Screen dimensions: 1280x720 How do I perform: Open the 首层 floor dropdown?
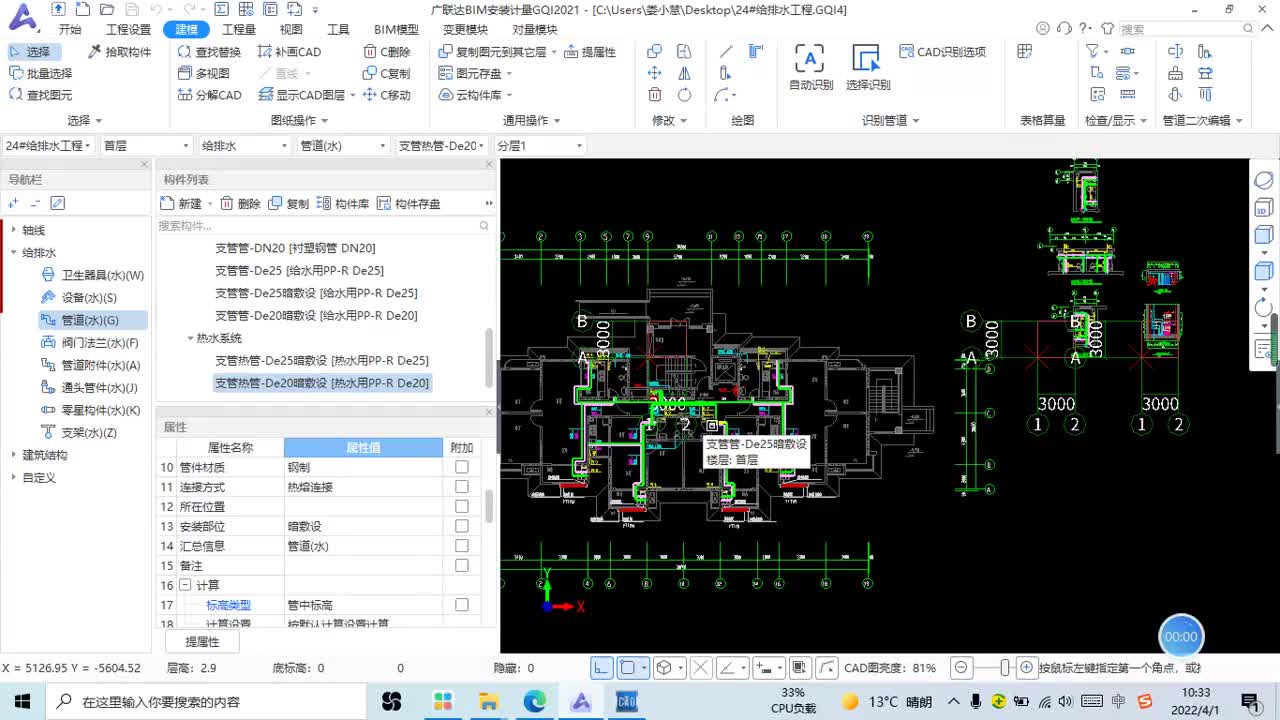145,146
